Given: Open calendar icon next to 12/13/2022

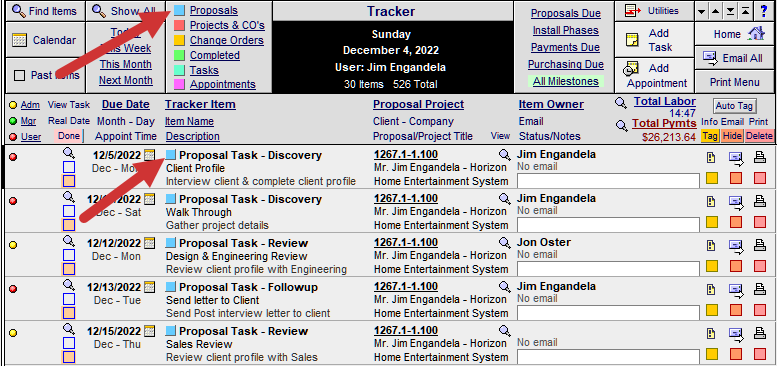Looking at the screenshot, I should click(149, 287).
